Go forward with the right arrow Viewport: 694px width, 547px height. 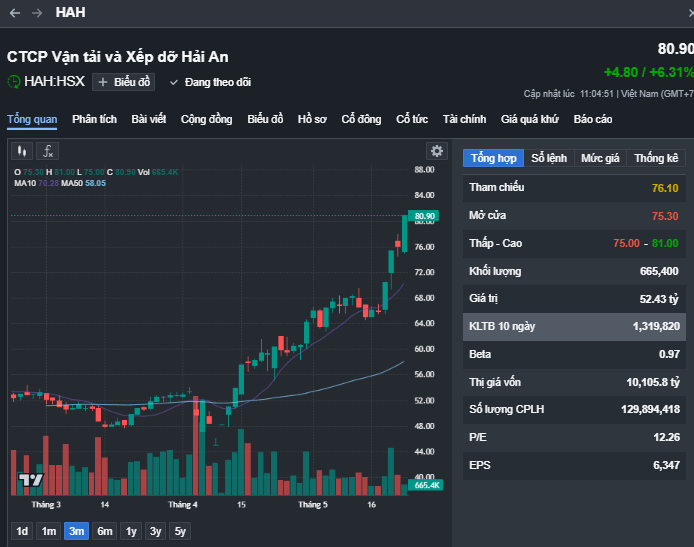point(37,13)
